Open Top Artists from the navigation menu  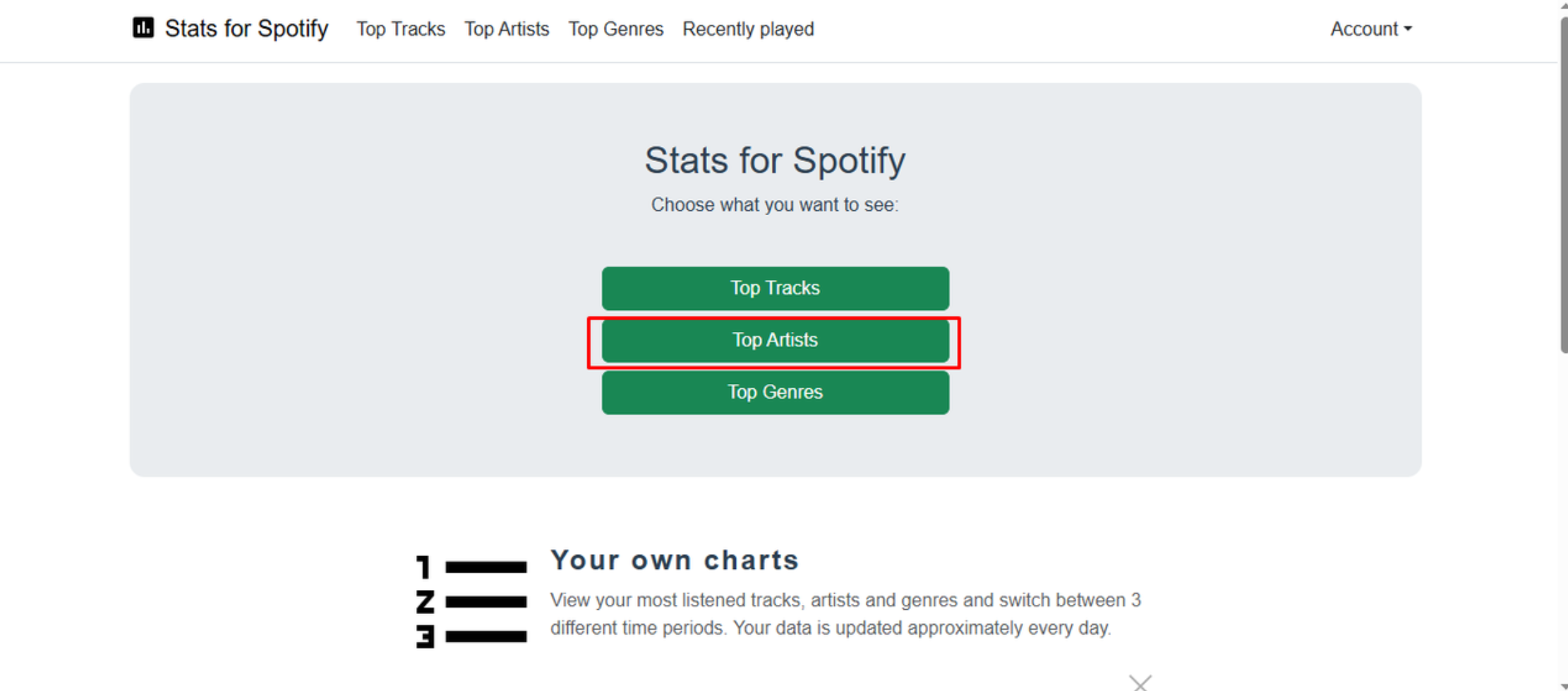click(507, 29)
